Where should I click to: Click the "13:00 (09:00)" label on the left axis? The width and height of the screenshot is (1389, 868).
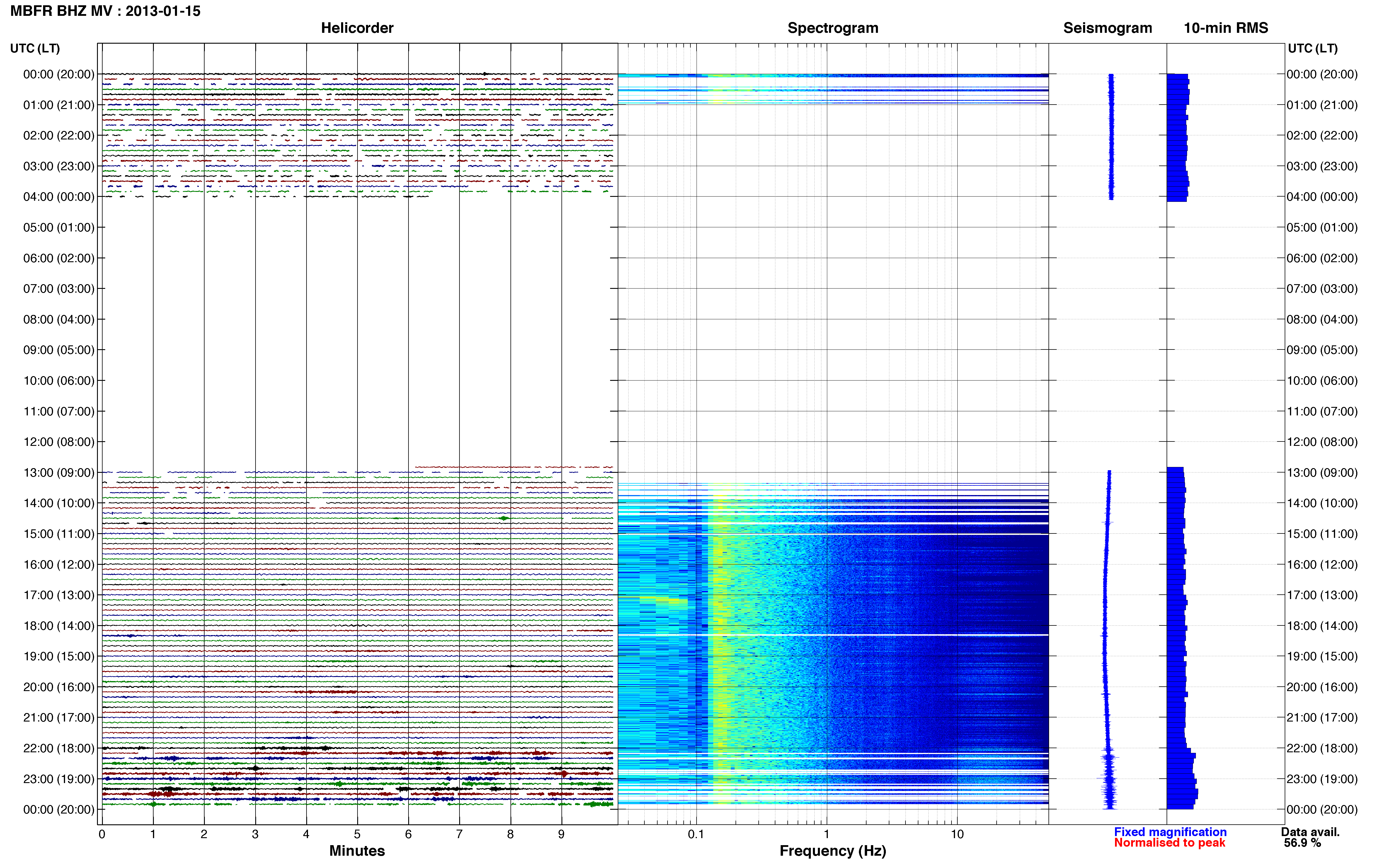pyautogui.click(x=59, y=473)
